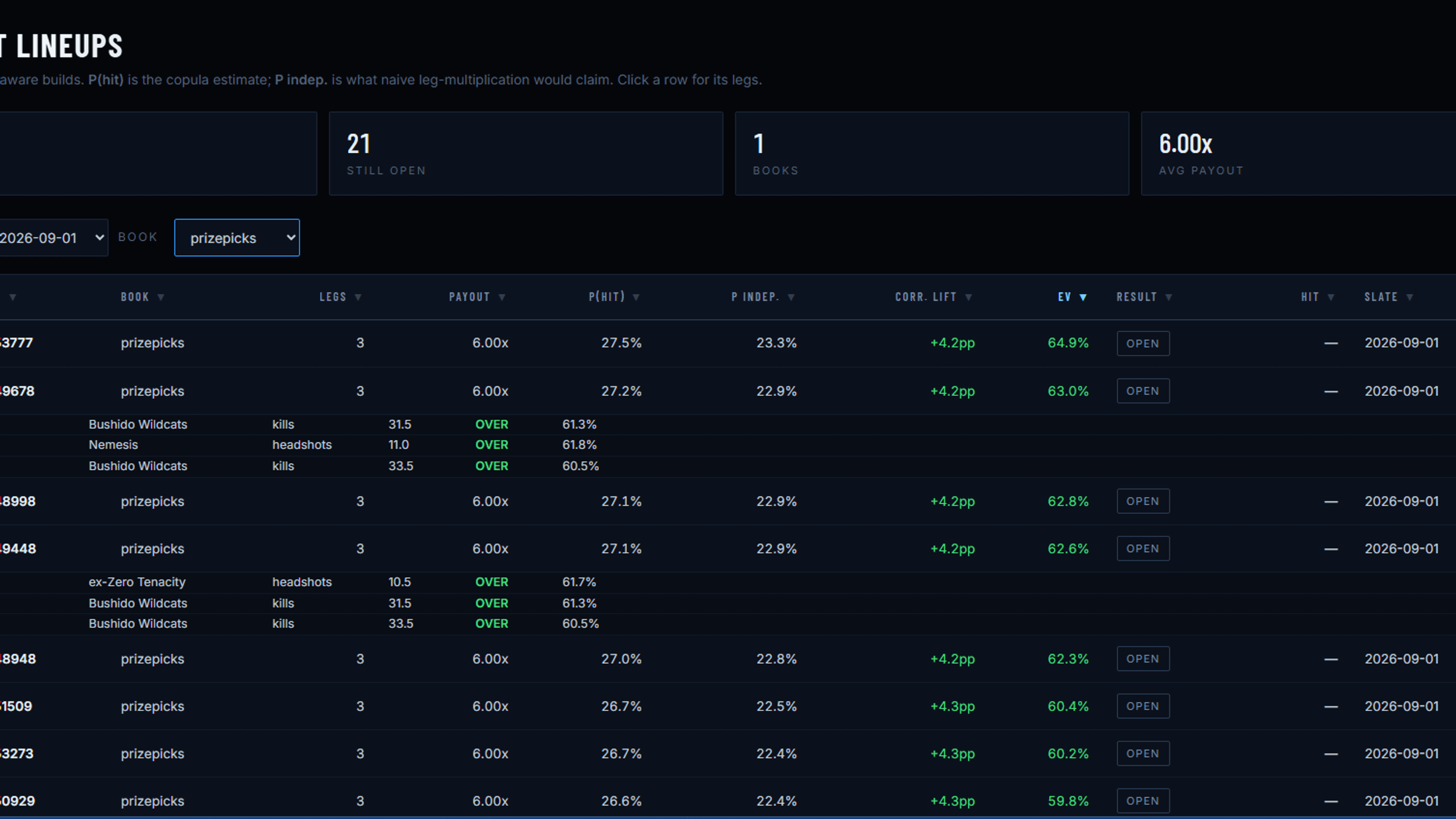
Task: Click the 61.8% leg probability value
Action: click(580, 445)
